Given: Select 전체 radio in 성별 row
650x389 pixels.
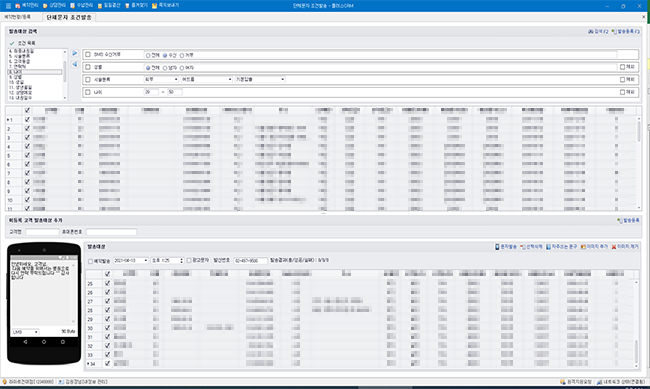Looking at the screenshot, I should 148,68.
